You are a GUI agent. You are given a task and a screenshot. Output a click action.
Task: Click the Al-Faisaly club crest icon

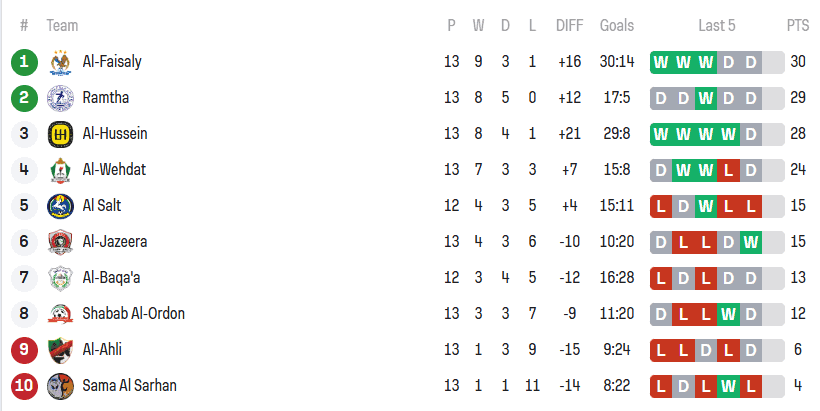(x=60, y=62)
